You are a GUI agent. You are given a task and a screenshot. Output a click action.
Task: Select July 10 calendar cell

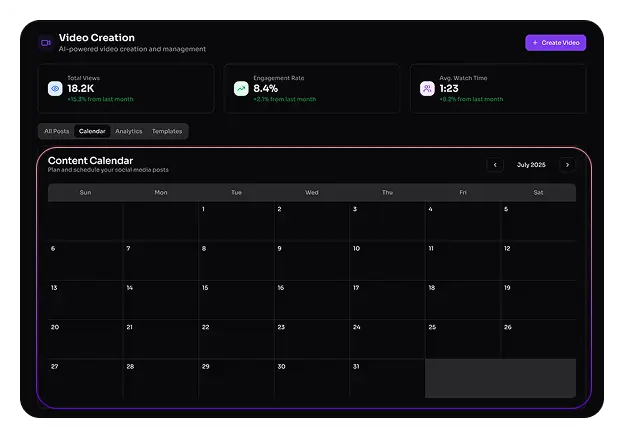click(x=387, y=260)
